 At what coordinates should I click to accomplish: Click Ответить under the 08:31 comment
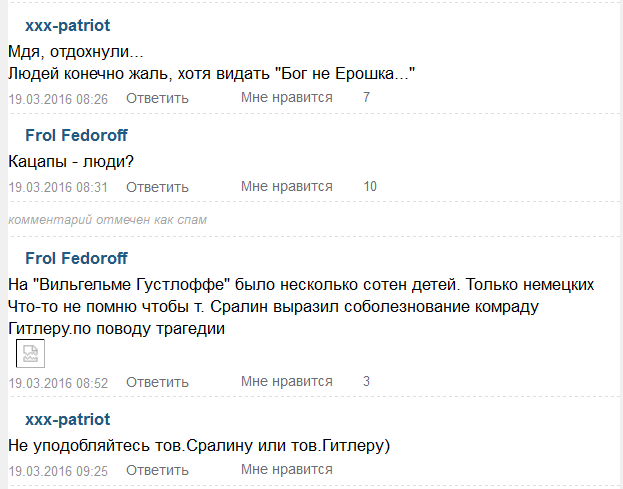[157, 187]
